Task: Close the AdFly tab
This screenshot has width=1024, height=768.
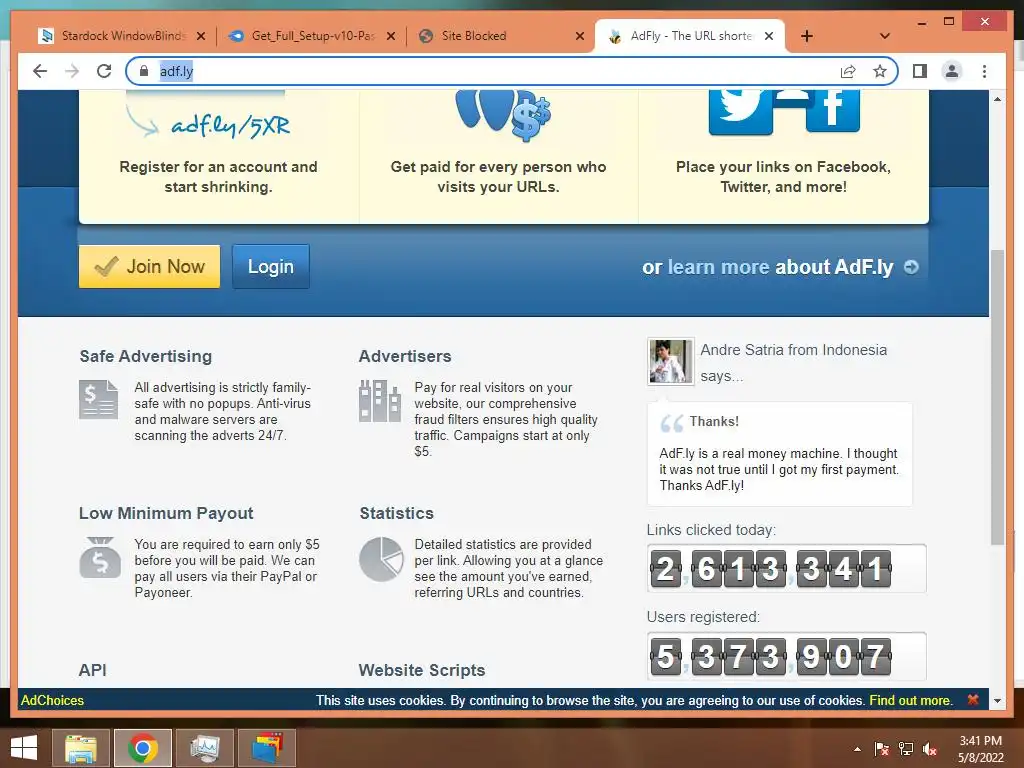Action: pyautogui.click(x=769, y=36)
